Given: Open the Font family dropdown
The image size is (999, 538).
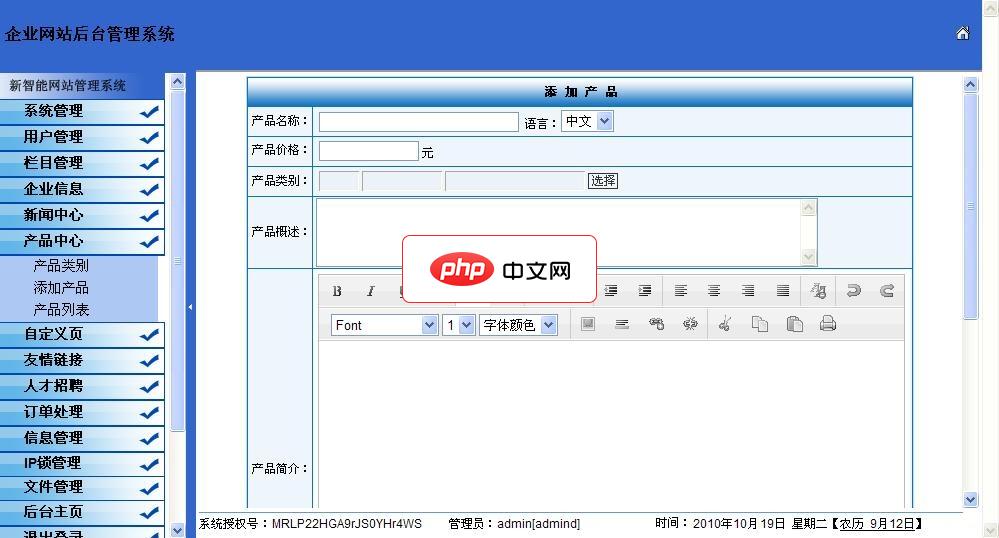Looking at the screenshot, I should click(x=384, y=325).
